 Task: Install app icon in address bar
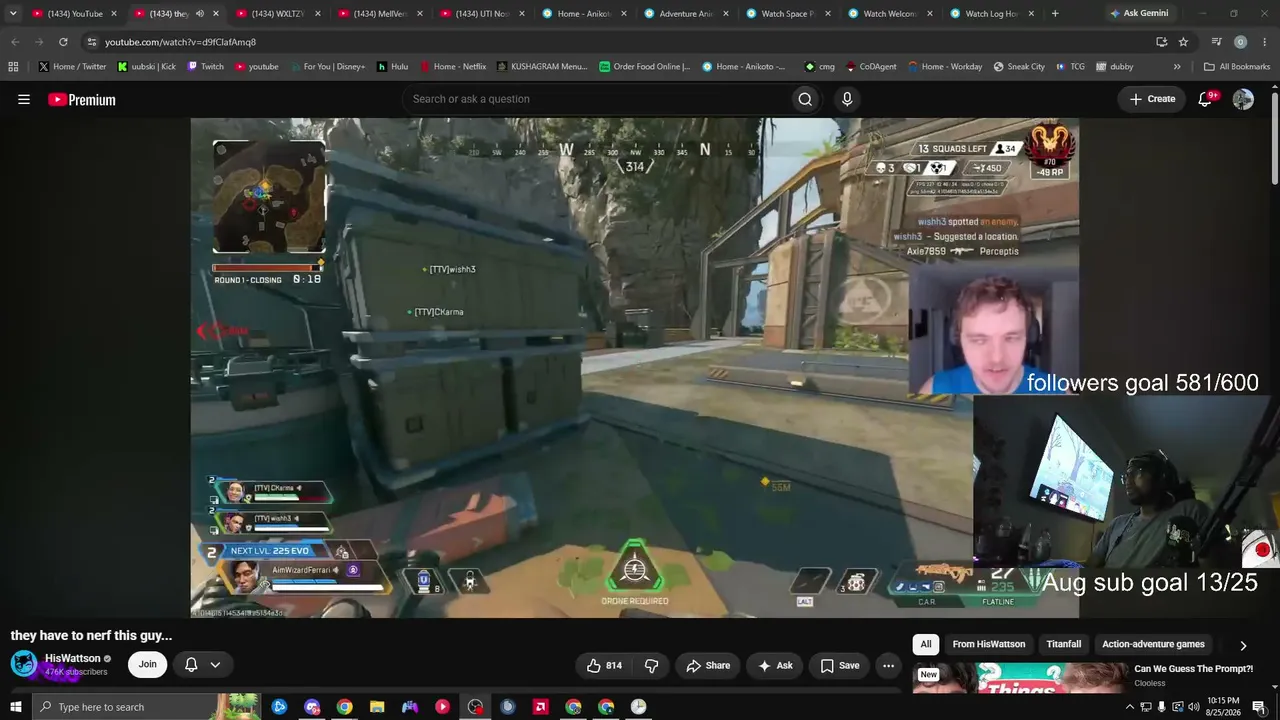tap(1161, 42)
